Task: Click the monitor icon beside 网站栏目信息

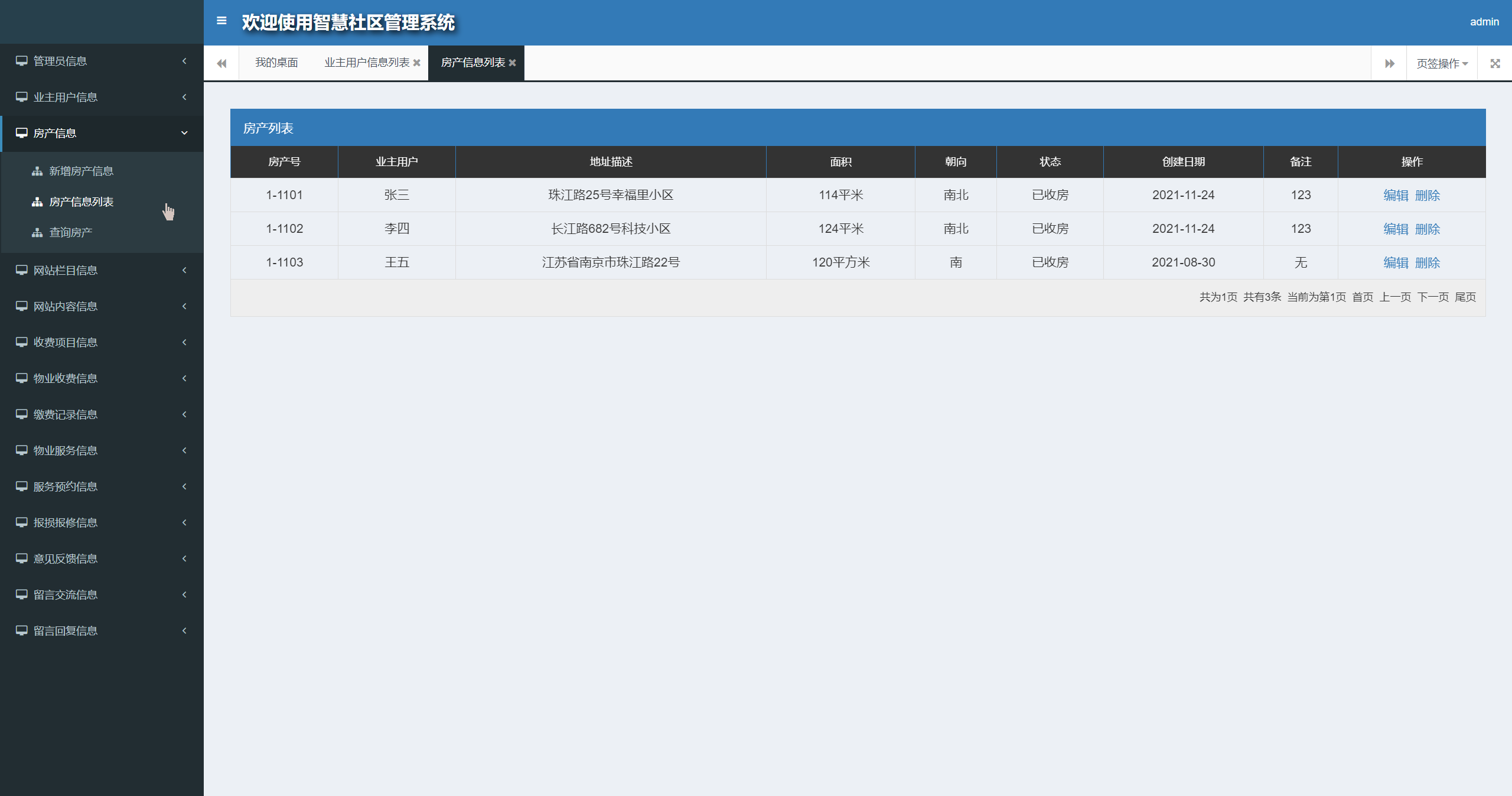Action: (22, 270)
